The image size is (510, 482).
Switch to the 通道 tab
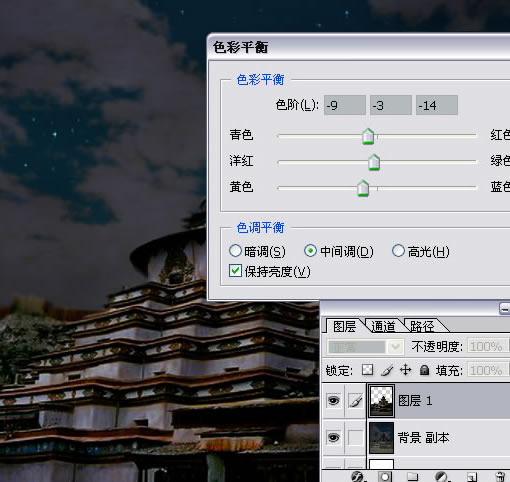point(383,326)
